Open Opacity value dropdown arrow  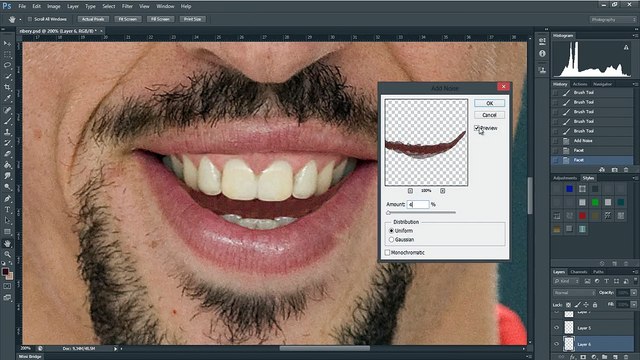click(634, 293)
